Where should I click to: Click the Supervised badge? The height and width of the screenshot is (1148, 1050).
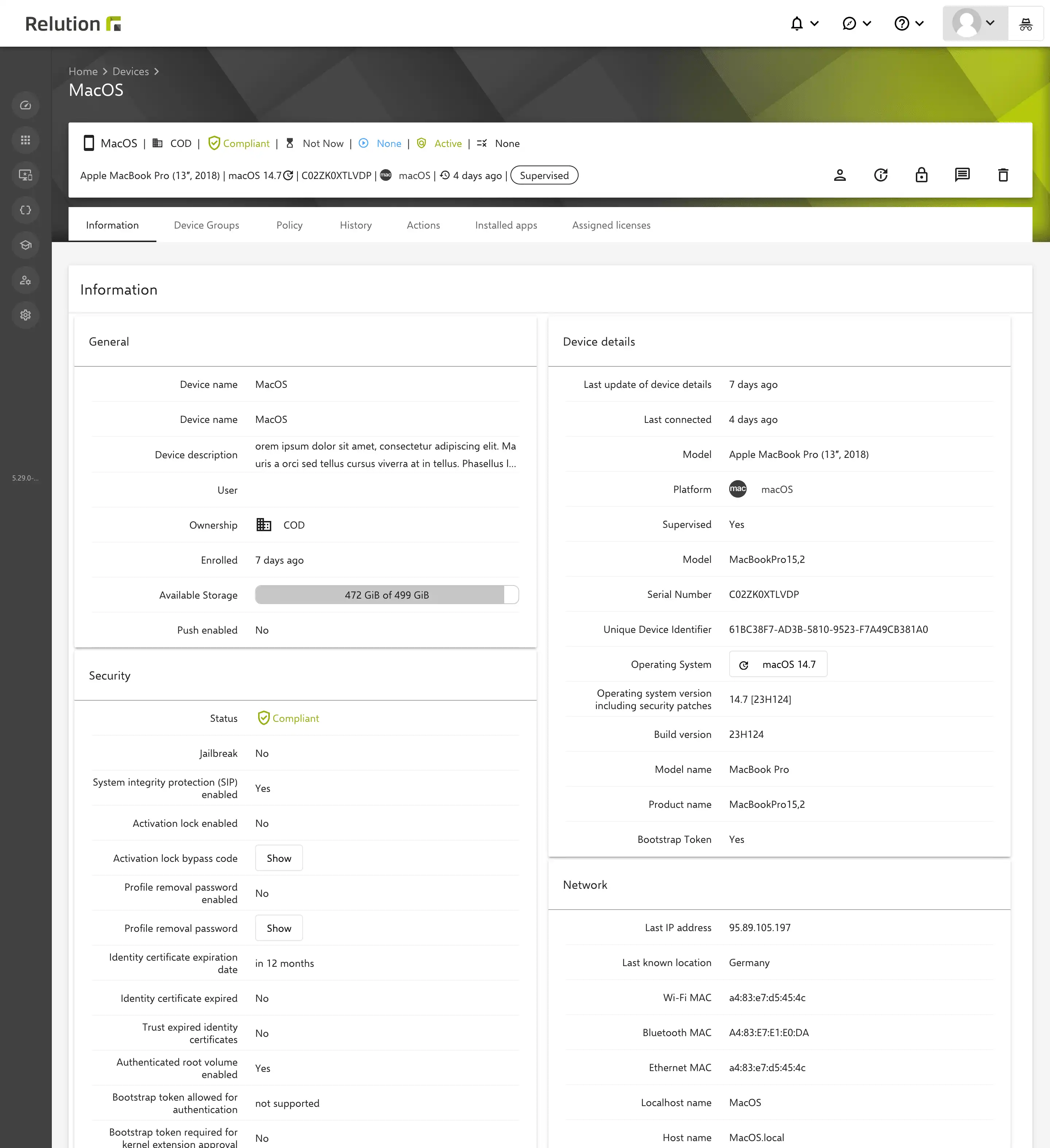tap(544, 175)
